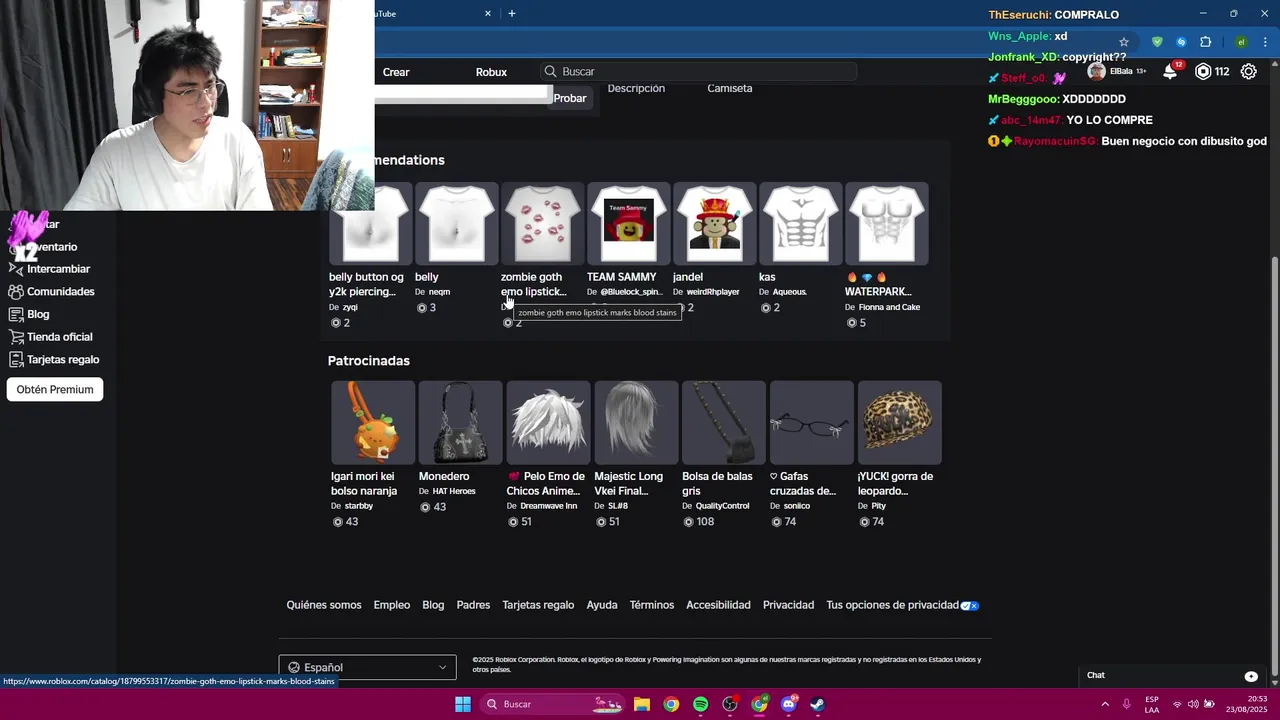Click the Robux balance icon showing 112
This screenshot has width=1280, height=720.
[x=1203, y=71]
